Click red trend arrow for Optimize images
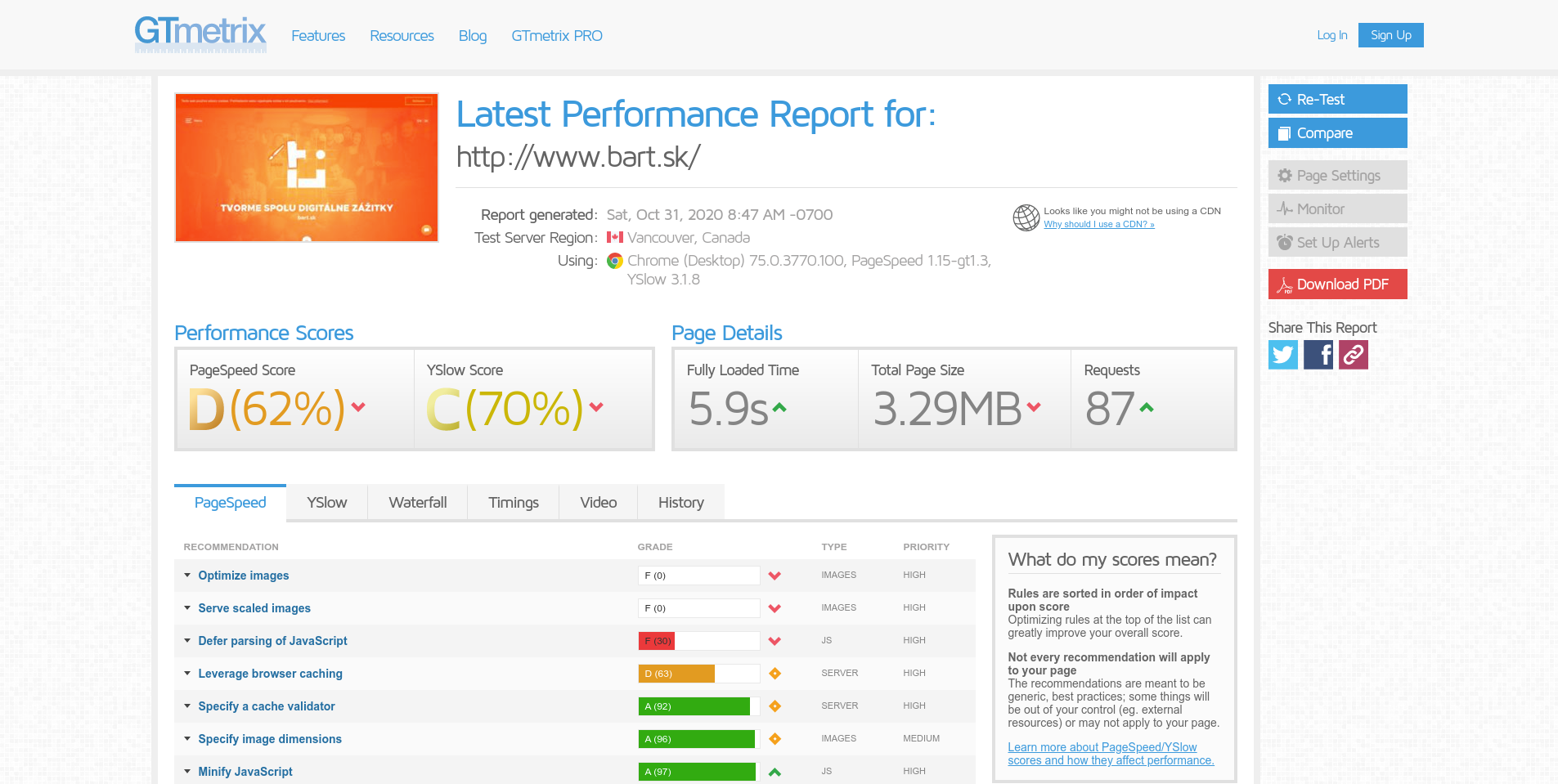 775,576
